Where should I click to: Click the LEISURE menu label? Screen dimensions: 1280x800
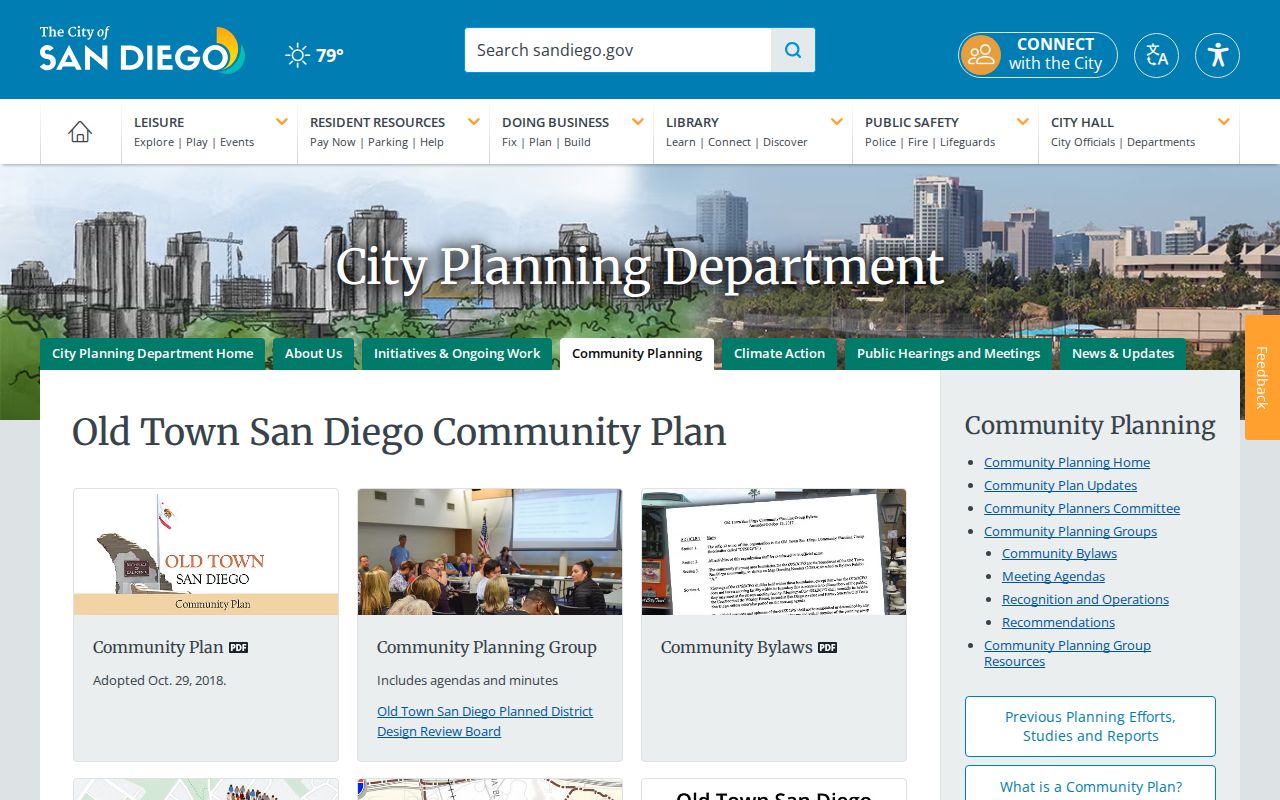pos(159,122)
